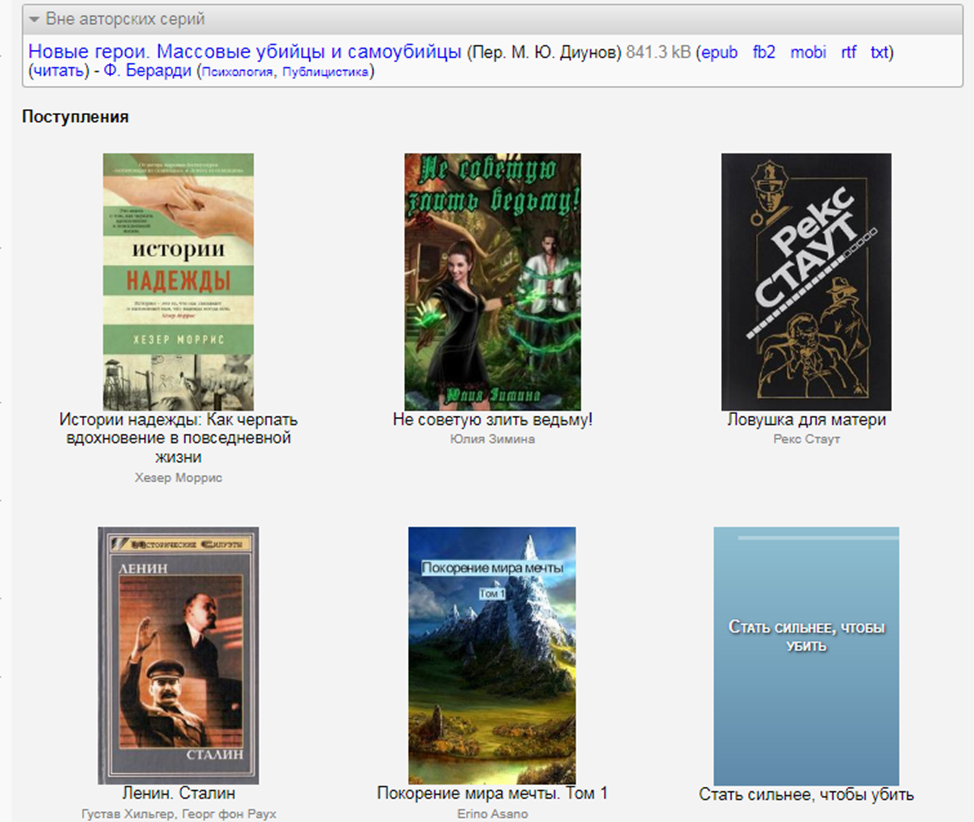Click author name Хезер Моррис
The height and width of the screenshot is (822, 974).
tap(178, 478)
